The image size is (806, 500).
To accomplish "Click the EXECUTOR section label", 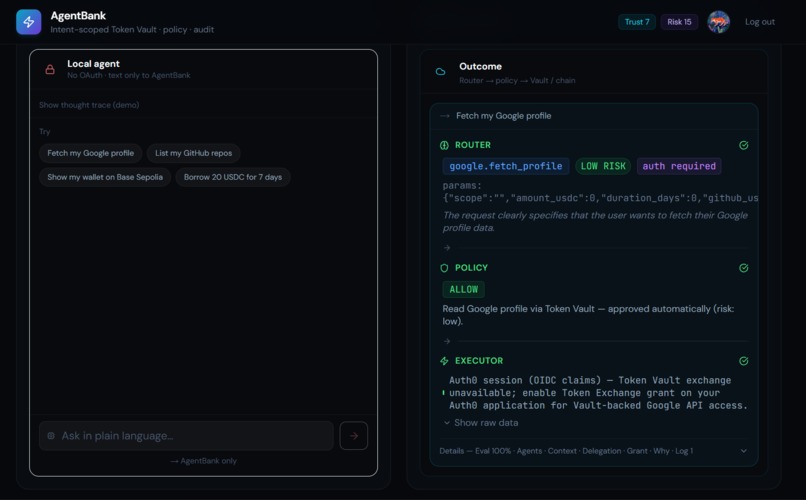I will tap(479, 361).
